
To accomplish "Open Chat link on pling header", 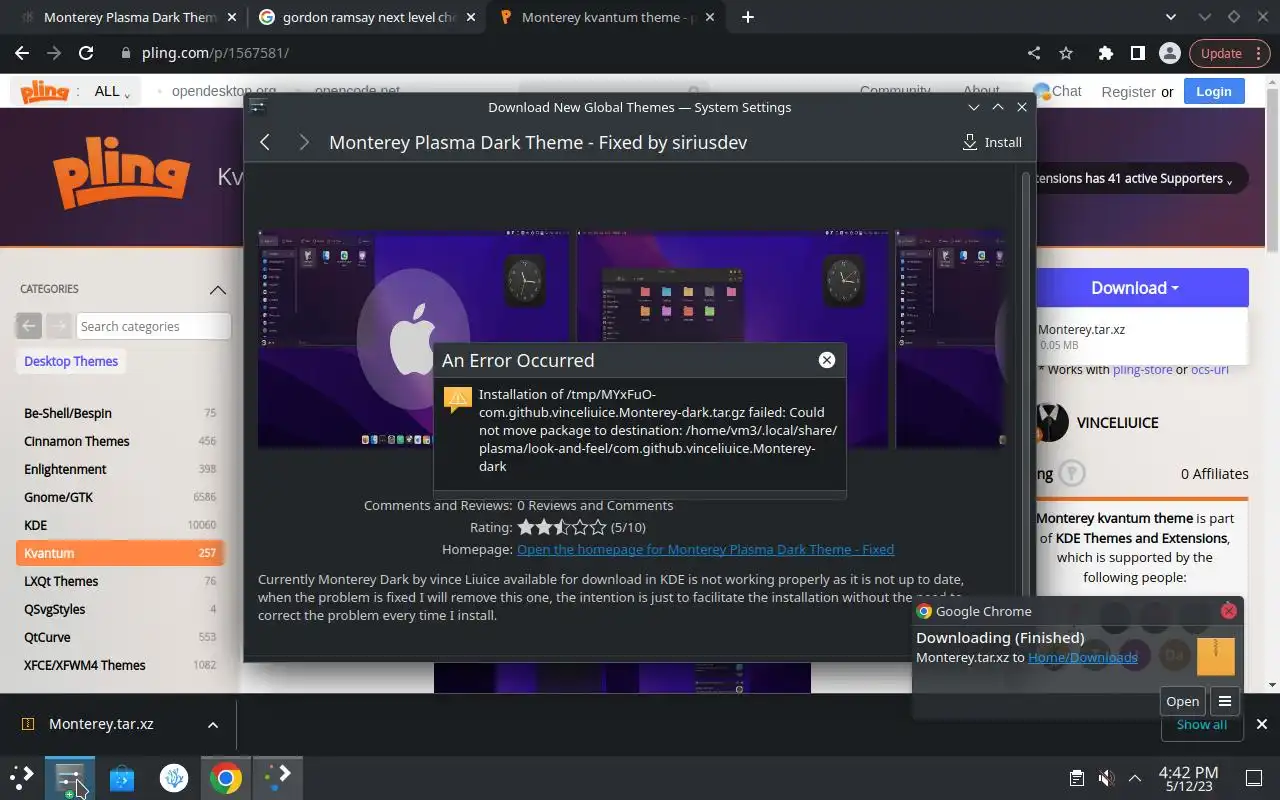I will click(x=1058, y=91).
